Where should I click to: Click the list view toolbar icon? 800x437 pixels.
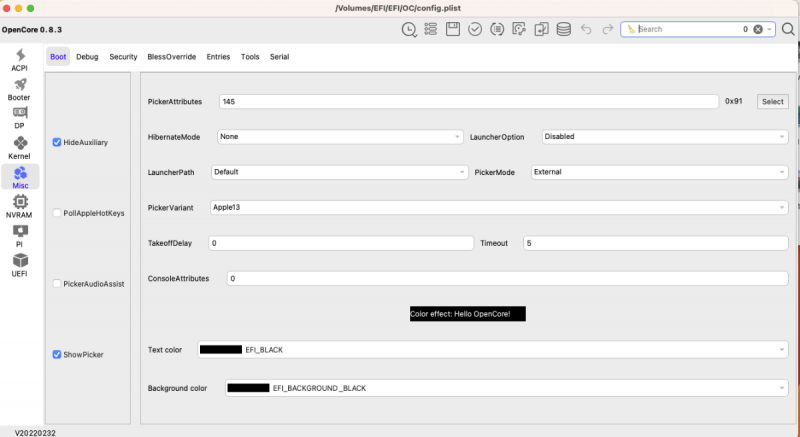tap(431, 29)
